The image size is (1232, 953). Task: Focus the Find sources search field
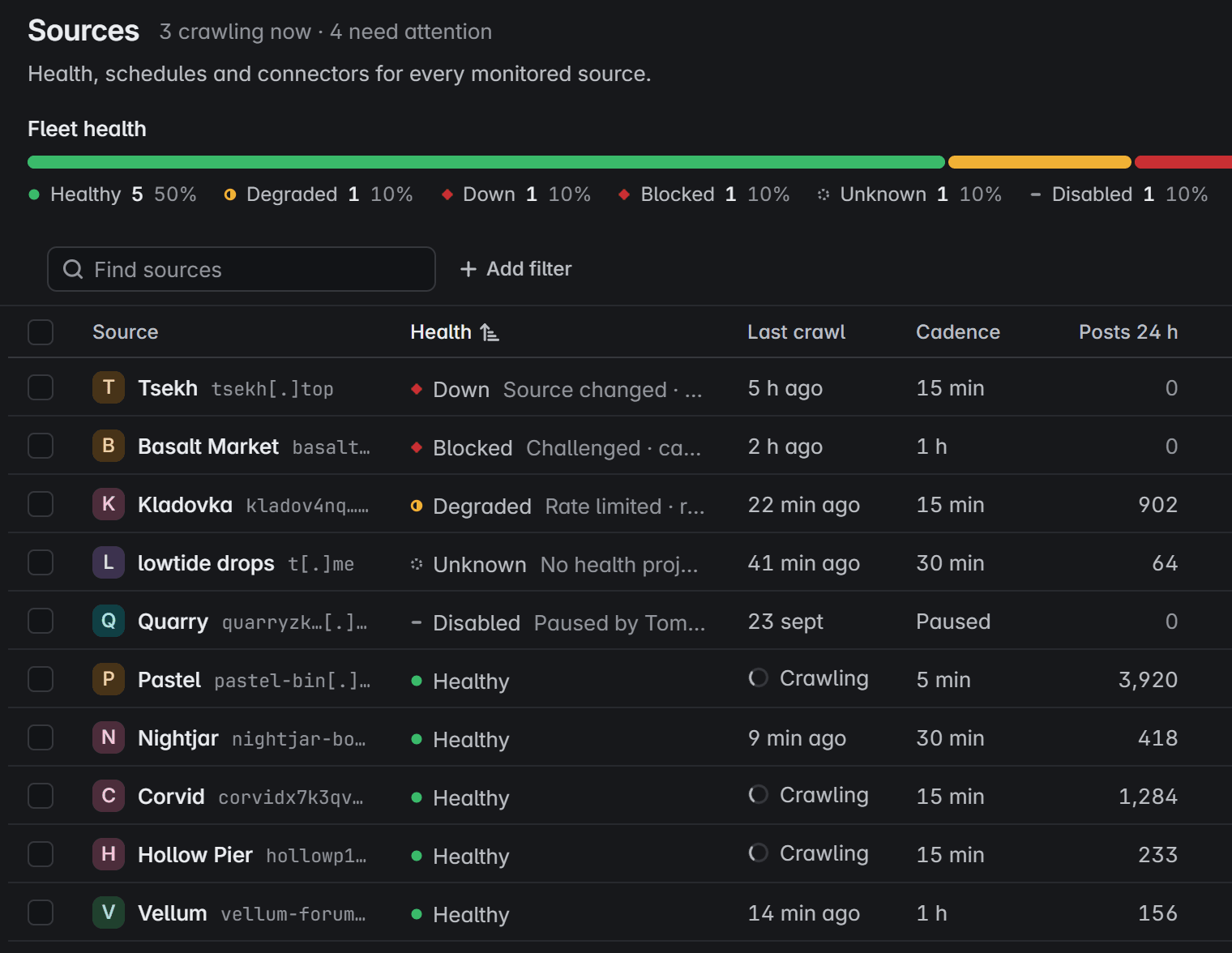242,269
